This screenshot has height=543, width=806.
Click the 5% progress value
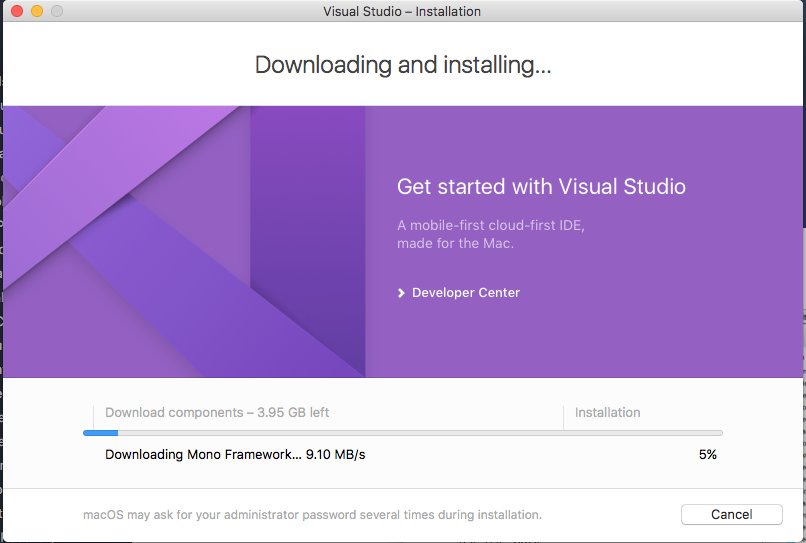click(x=707, y=455)
